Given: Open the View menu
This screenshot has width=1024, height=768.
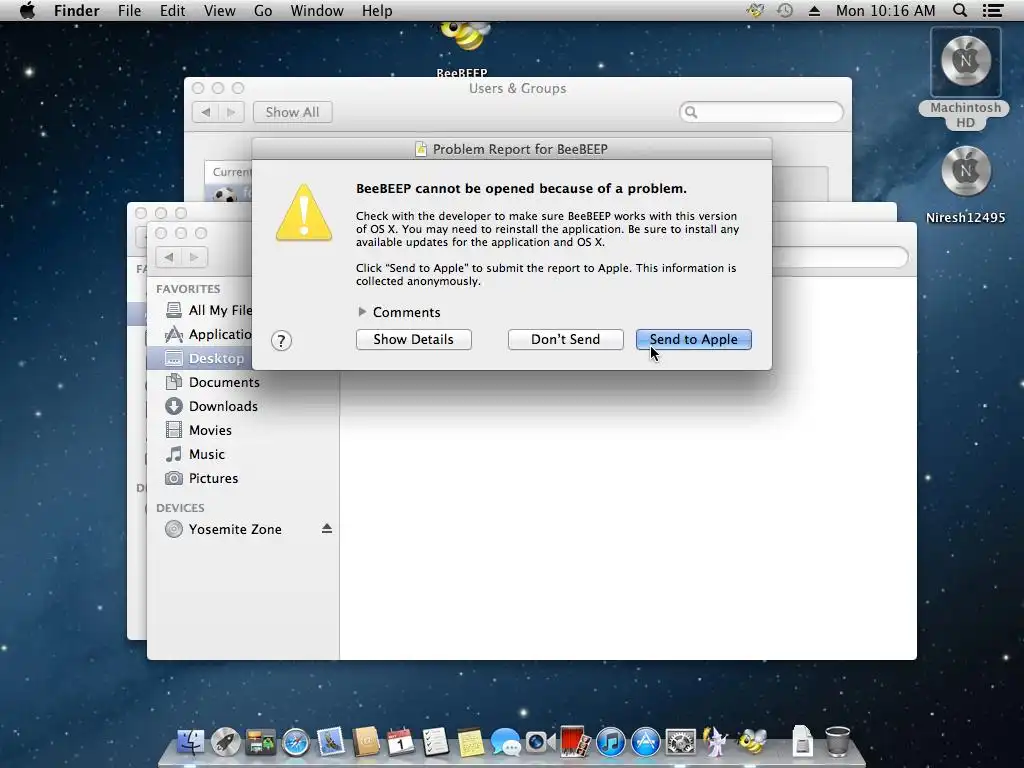Looking at the screenshot, I should coord(219,11).
